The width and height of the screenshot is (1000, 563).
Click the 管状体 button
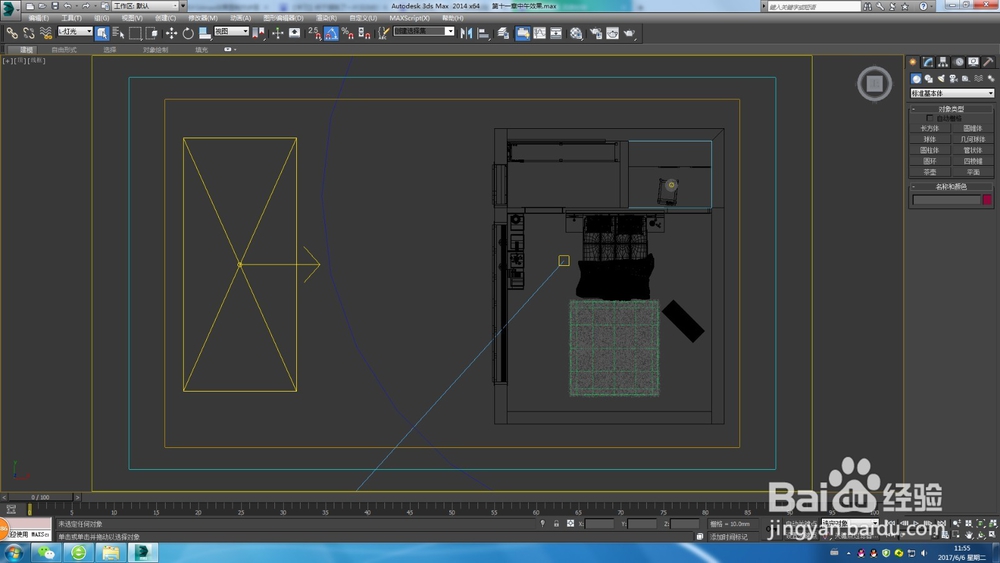[x=973, y=150]
